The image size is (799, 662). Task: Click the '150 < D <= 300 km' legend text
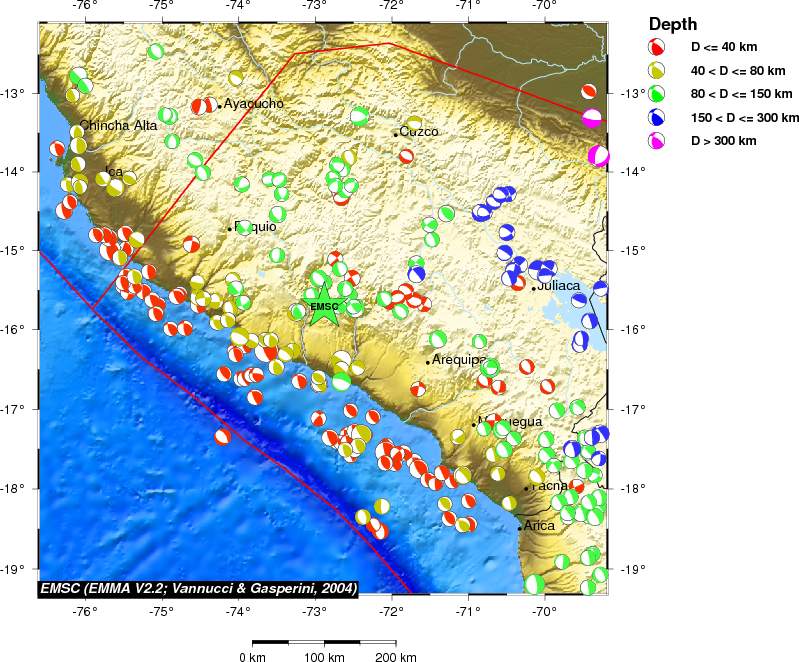(x=746, y=117)
